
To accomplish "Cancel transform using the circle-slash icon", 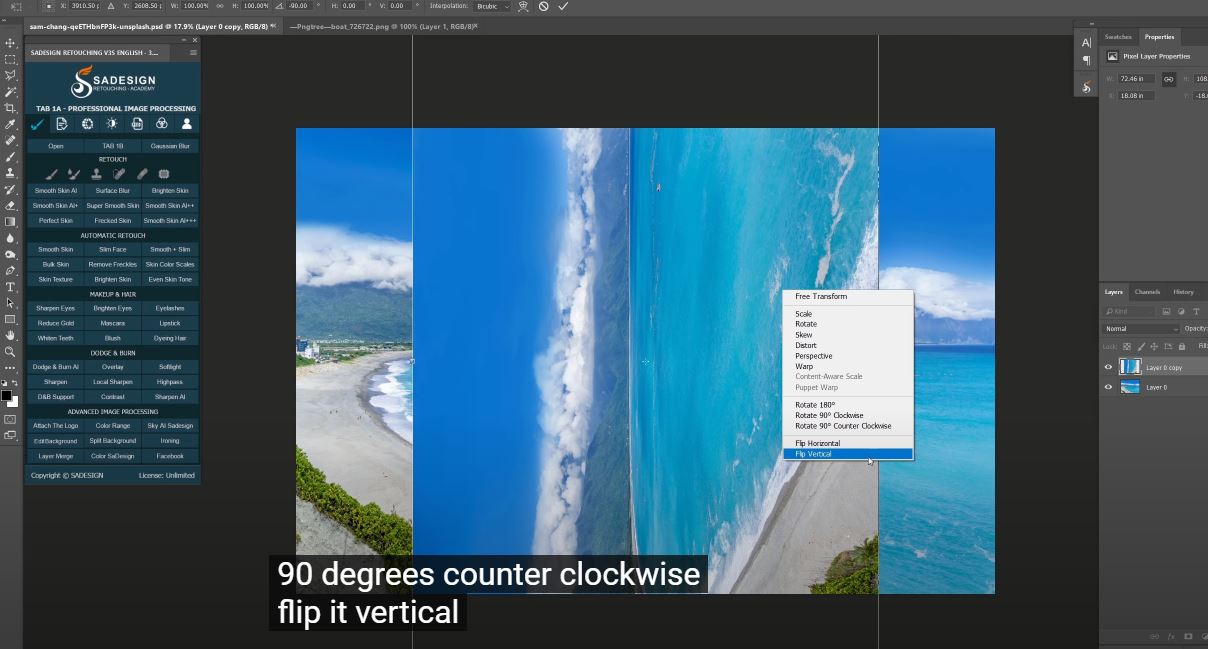I will tap(543, 6).
